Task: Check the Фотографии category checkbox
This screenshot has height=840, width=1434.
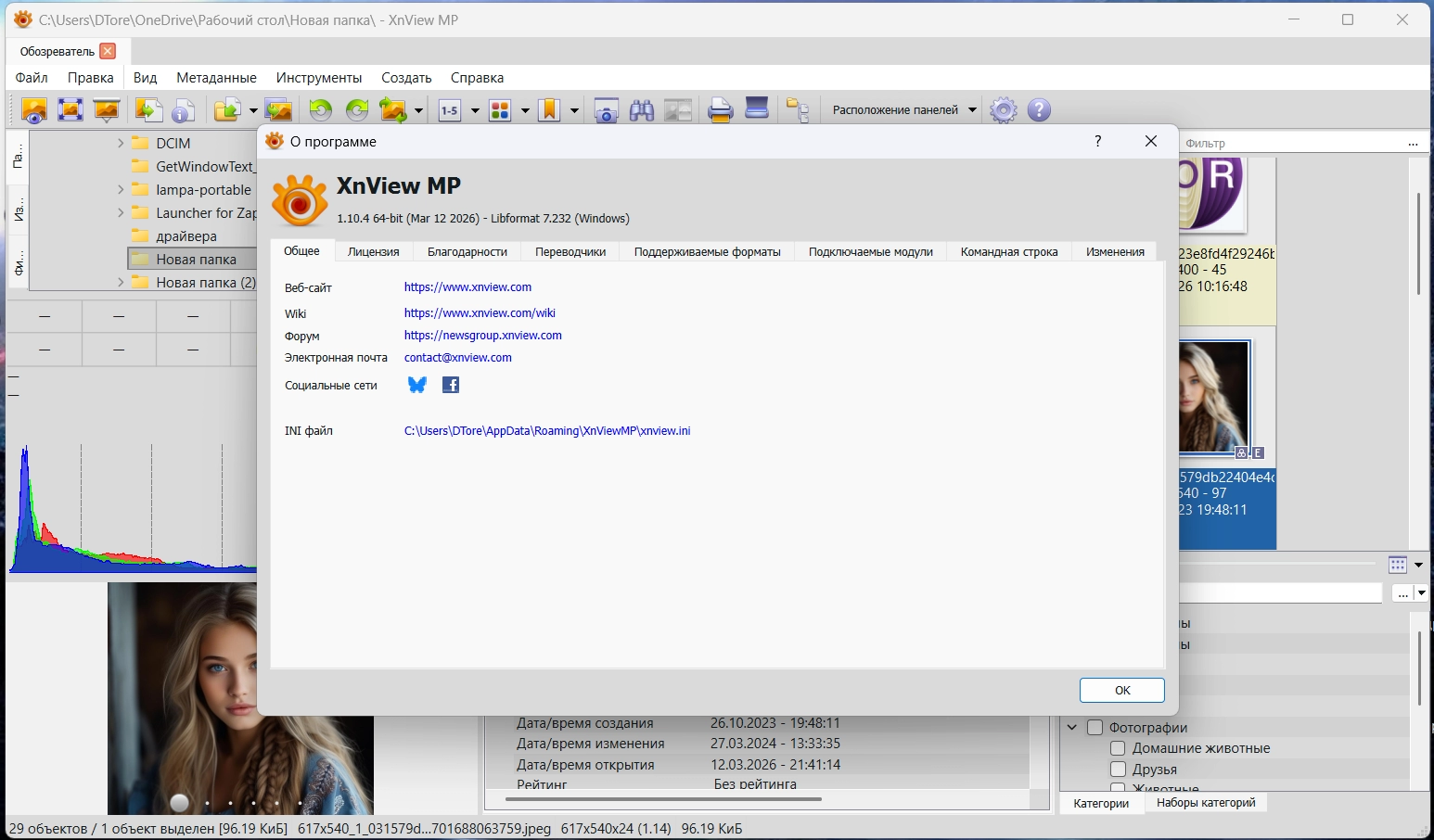Action: (x=1095, y=728)
